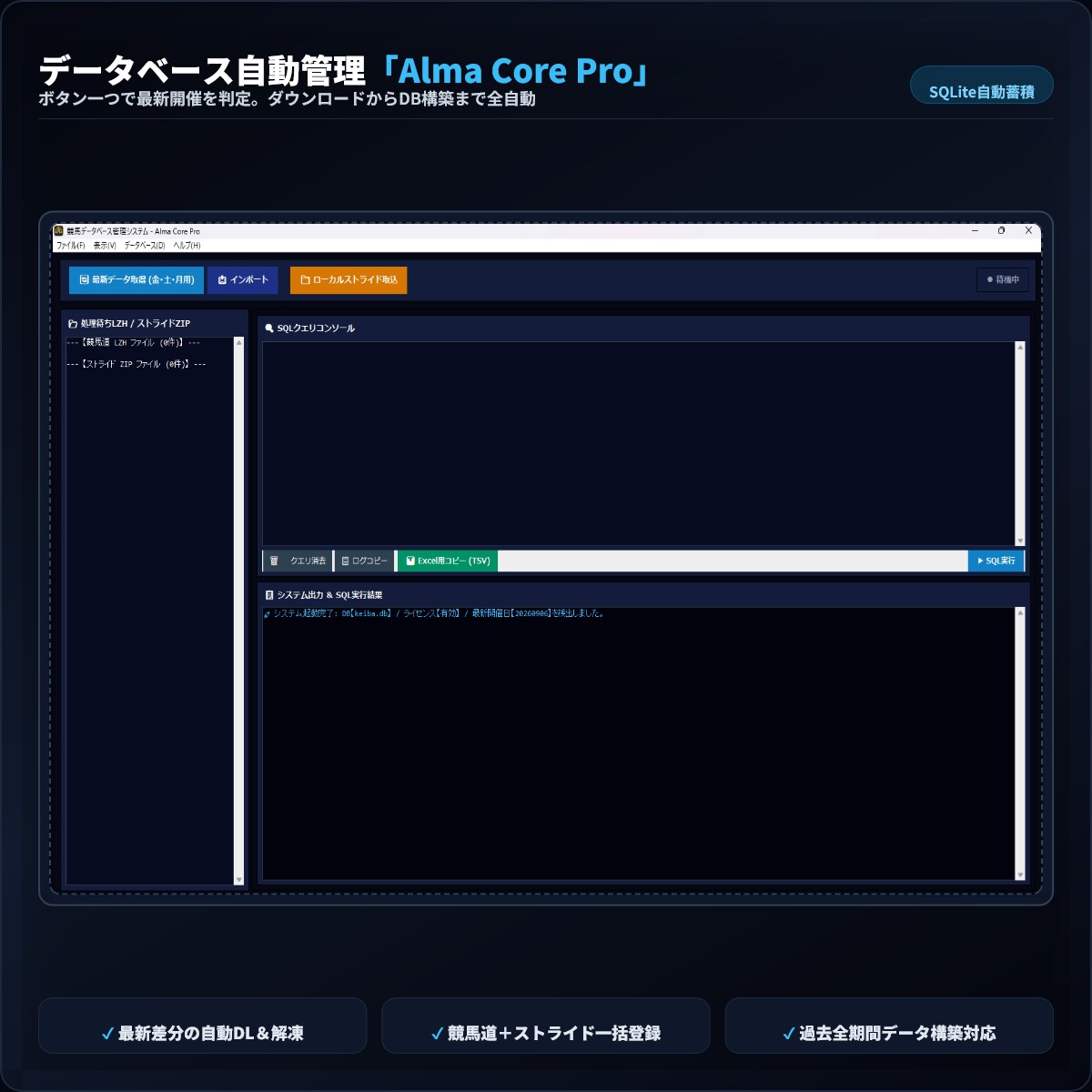This screenshot has width=1092, height=1092.
Task: Open the ファイル(F) menu
Action: pos(70,246)
